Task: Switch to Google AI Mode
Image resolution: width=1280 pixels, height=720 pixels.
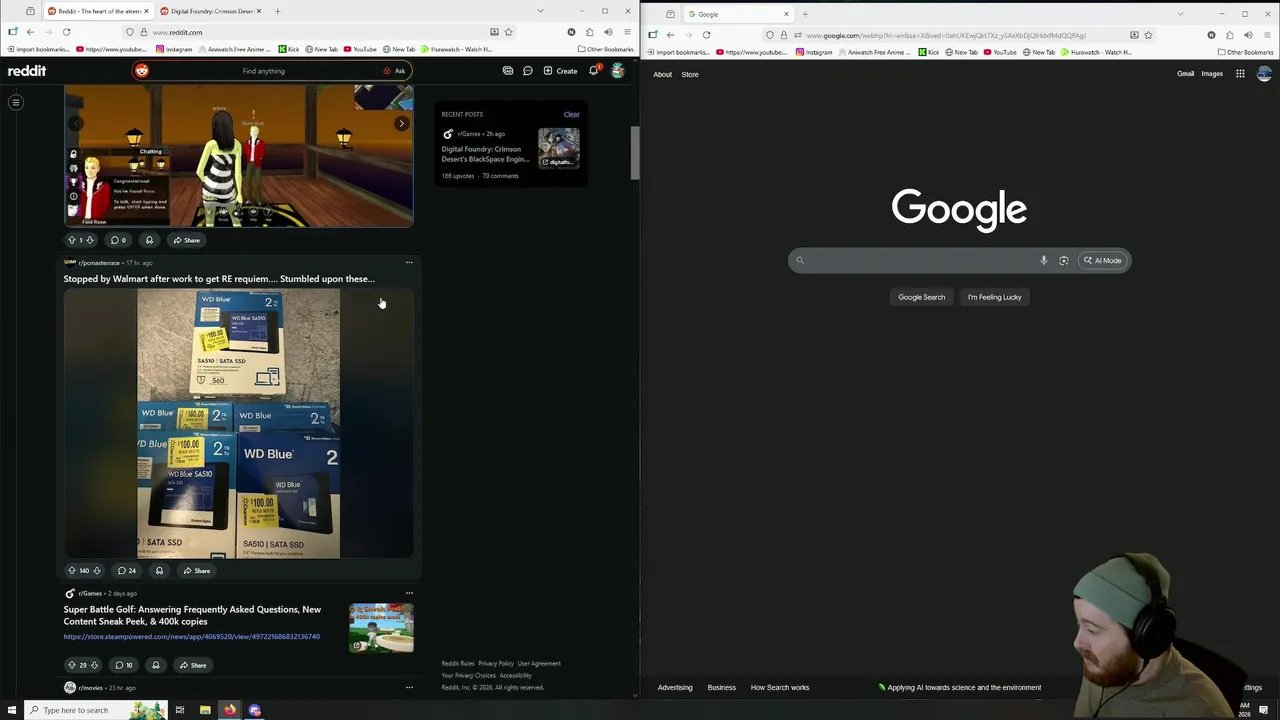Action: [x=1103, y=260]
